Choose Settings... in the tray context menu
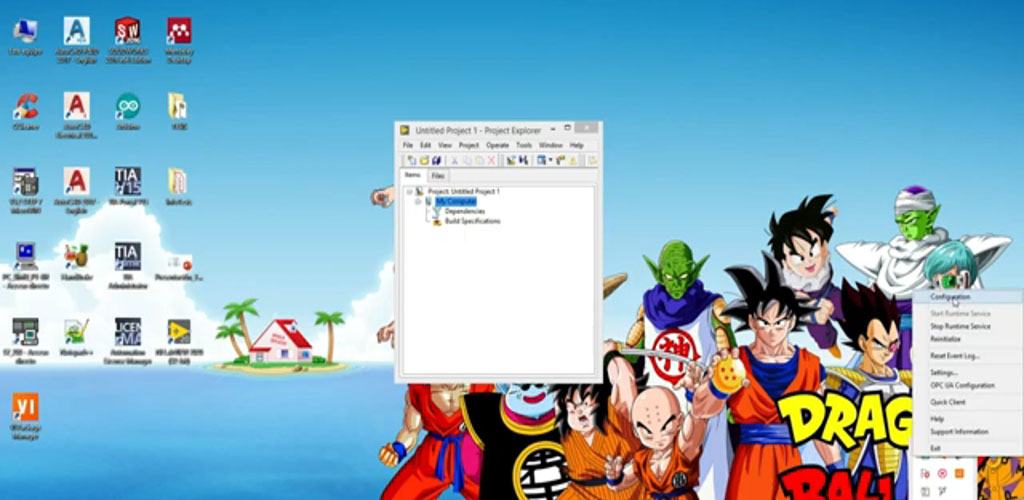 pyautogui.click(x=944, y=373)
